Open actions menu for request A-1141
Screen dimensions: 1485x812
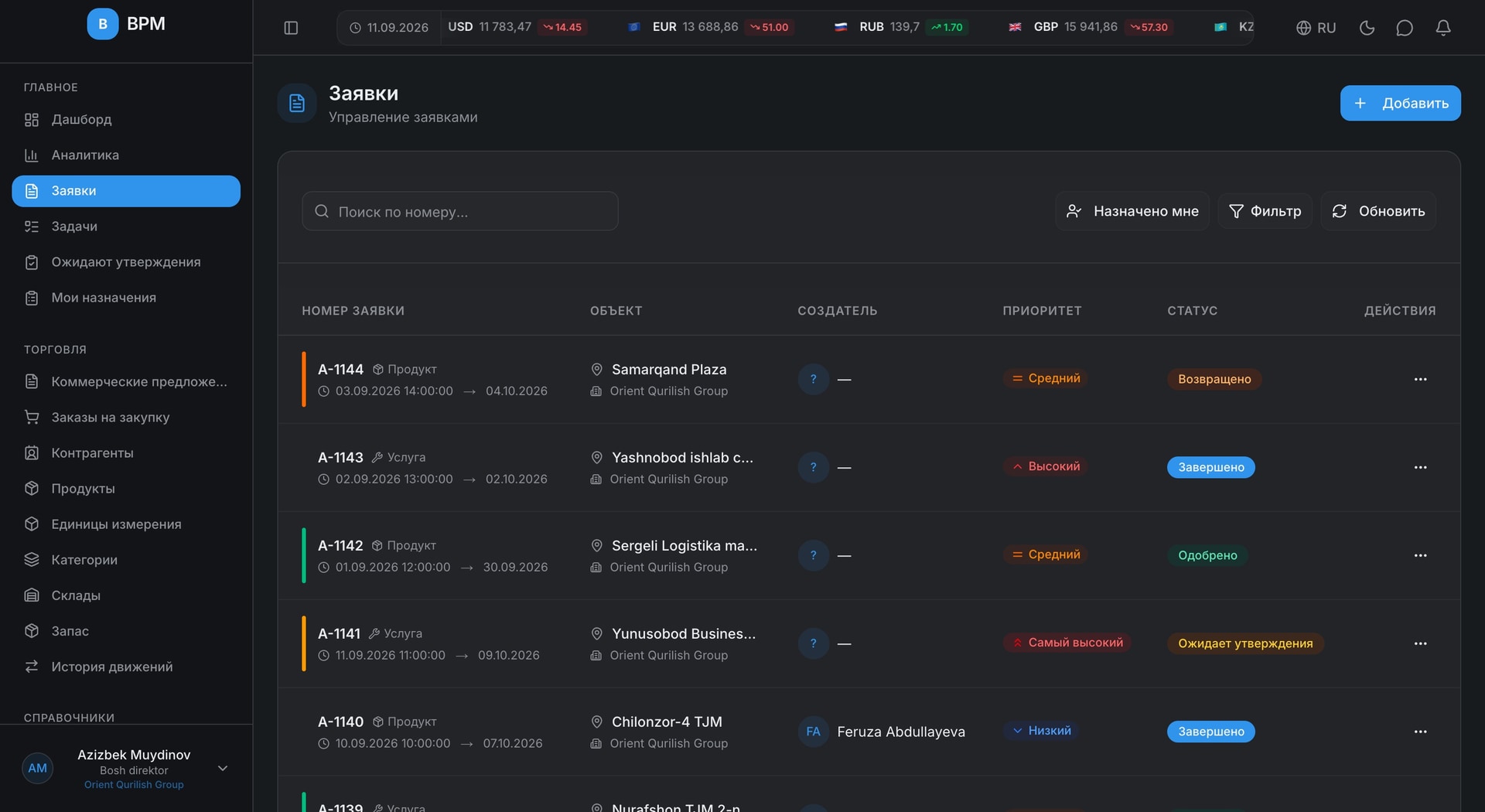(x=1420, y=643)
